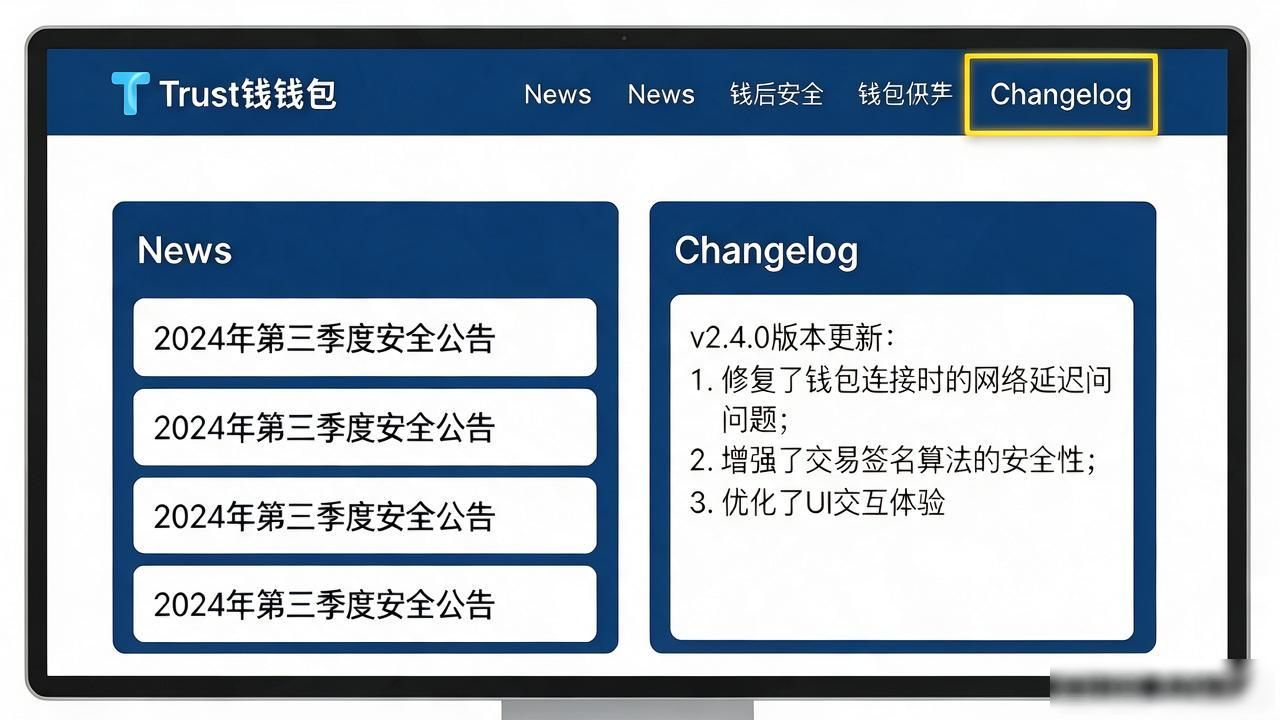Click the News panel heading

tap(184, 250)
